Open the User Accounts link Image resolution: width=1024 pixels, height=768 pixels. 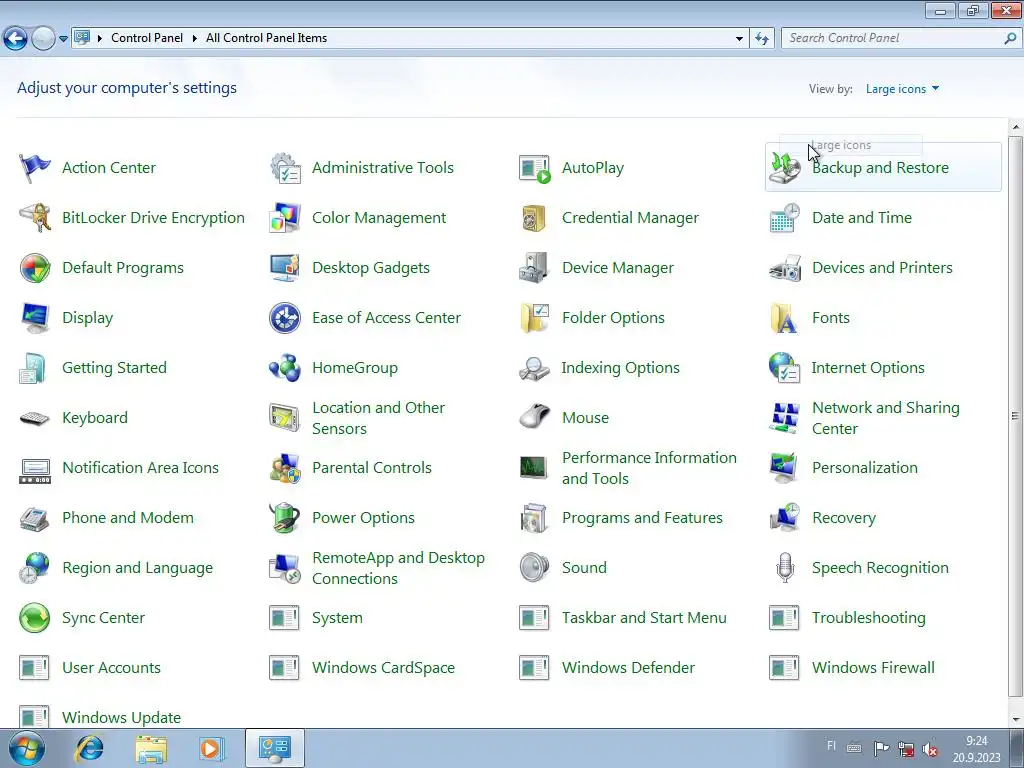point(111,667)
